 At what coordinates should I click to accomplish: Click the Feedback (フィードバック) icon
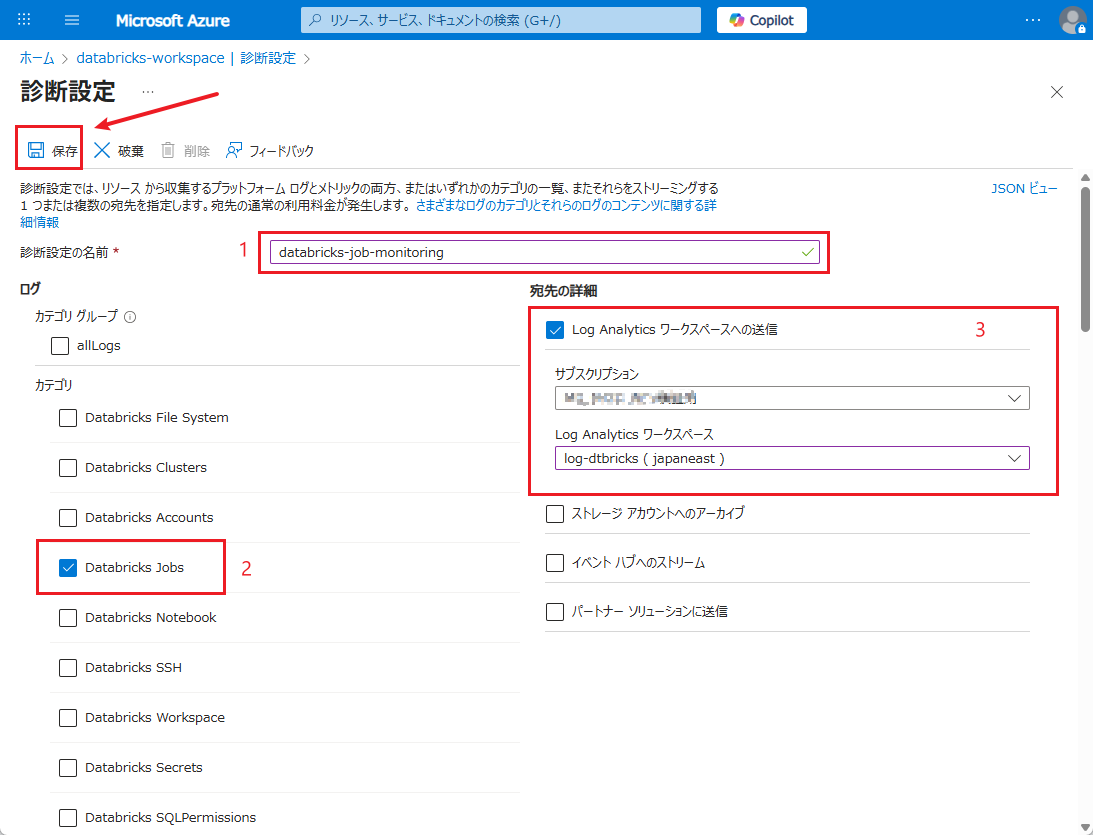point(234,151)
